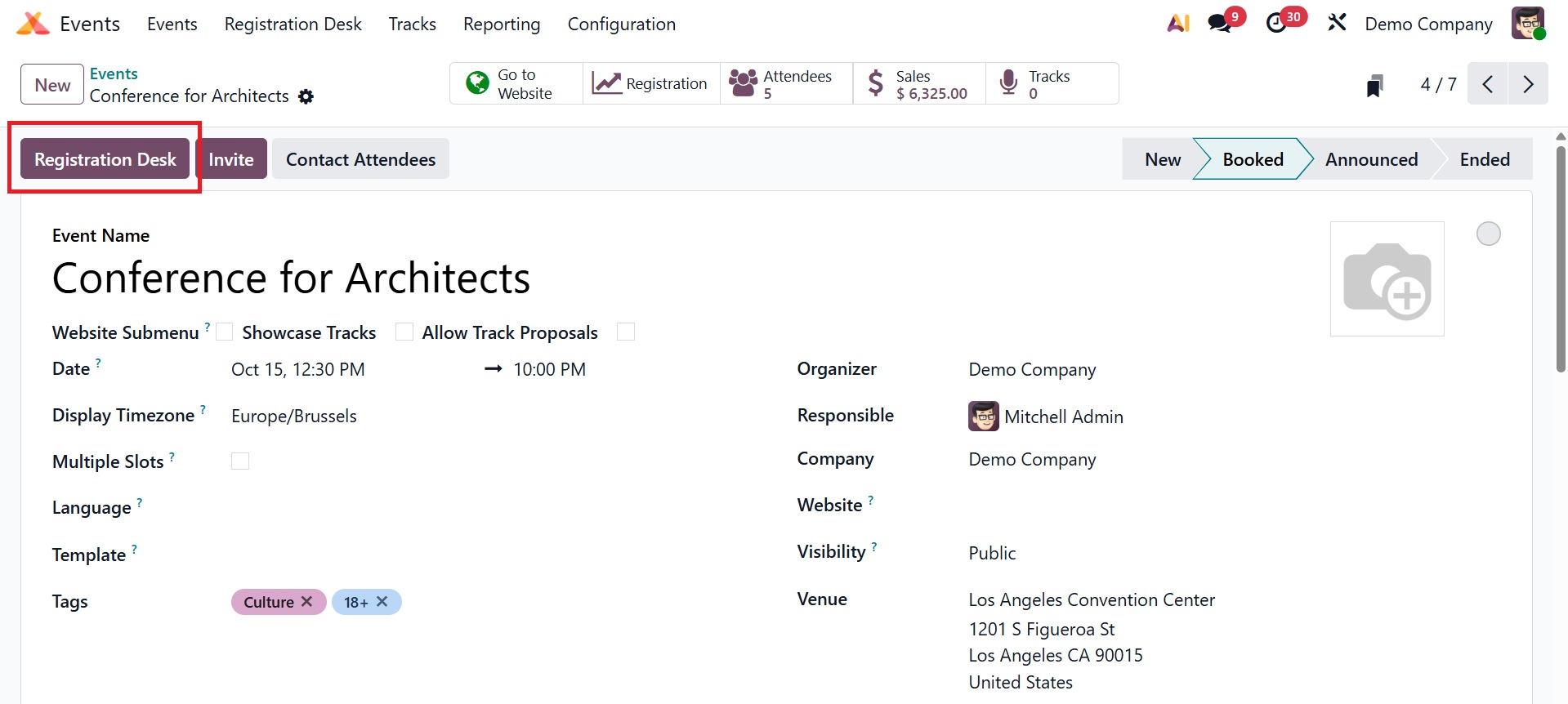
Task: Open the conversations messages icon
Action: (x=1220, y=24)
